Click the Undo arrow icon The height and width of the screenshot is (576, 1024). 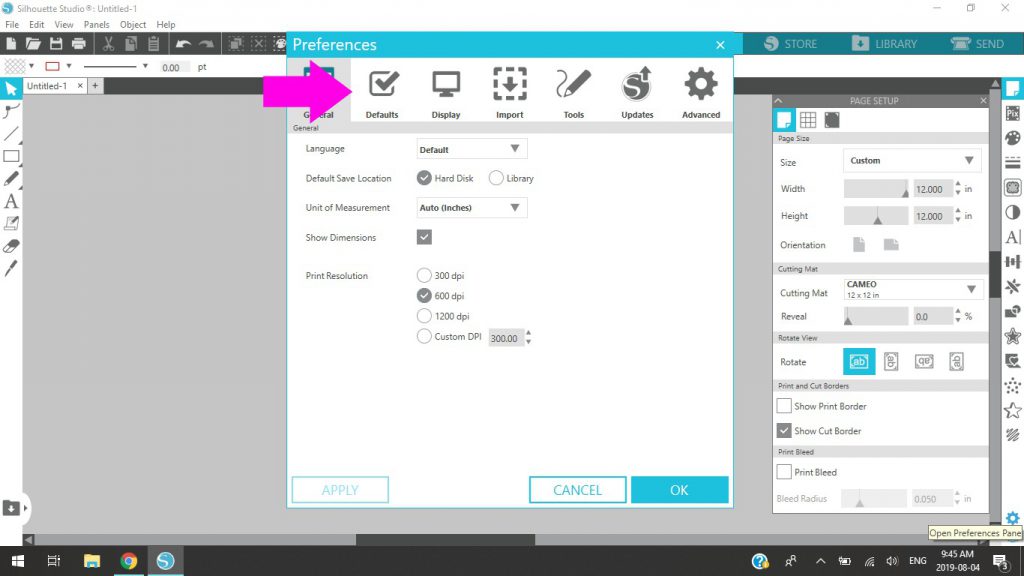click(x=183, y=44)
